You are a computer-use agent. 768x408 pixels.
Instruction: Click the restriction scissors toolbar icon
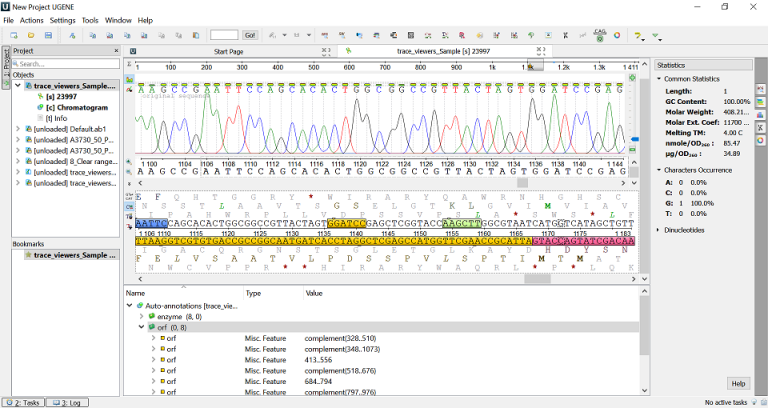tap(565, 35)
